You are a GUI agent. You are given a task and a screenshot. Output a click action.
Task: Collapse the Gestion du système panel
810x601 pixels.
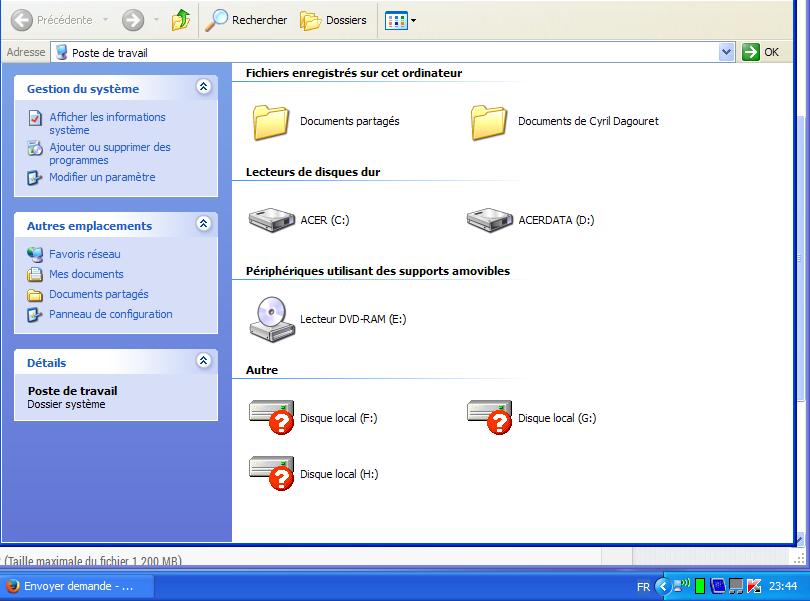pyautogui.click(x=204, y=86)
